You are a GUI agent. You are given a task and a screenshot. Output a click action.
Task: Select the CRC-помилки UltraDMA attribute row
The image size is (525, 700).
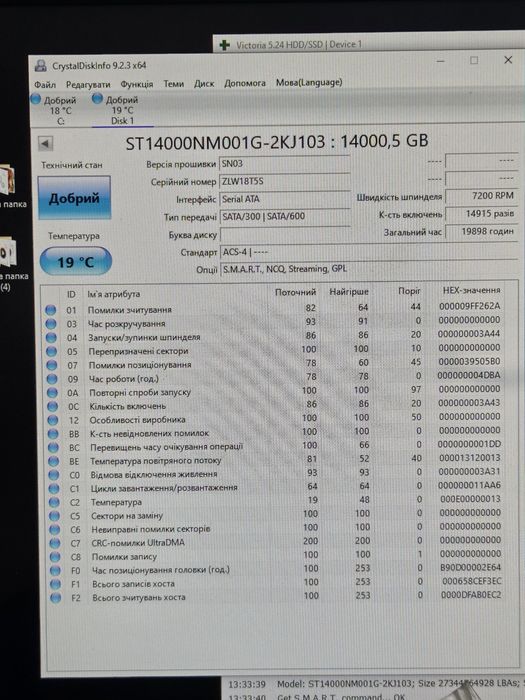click(x=275, y=542)
